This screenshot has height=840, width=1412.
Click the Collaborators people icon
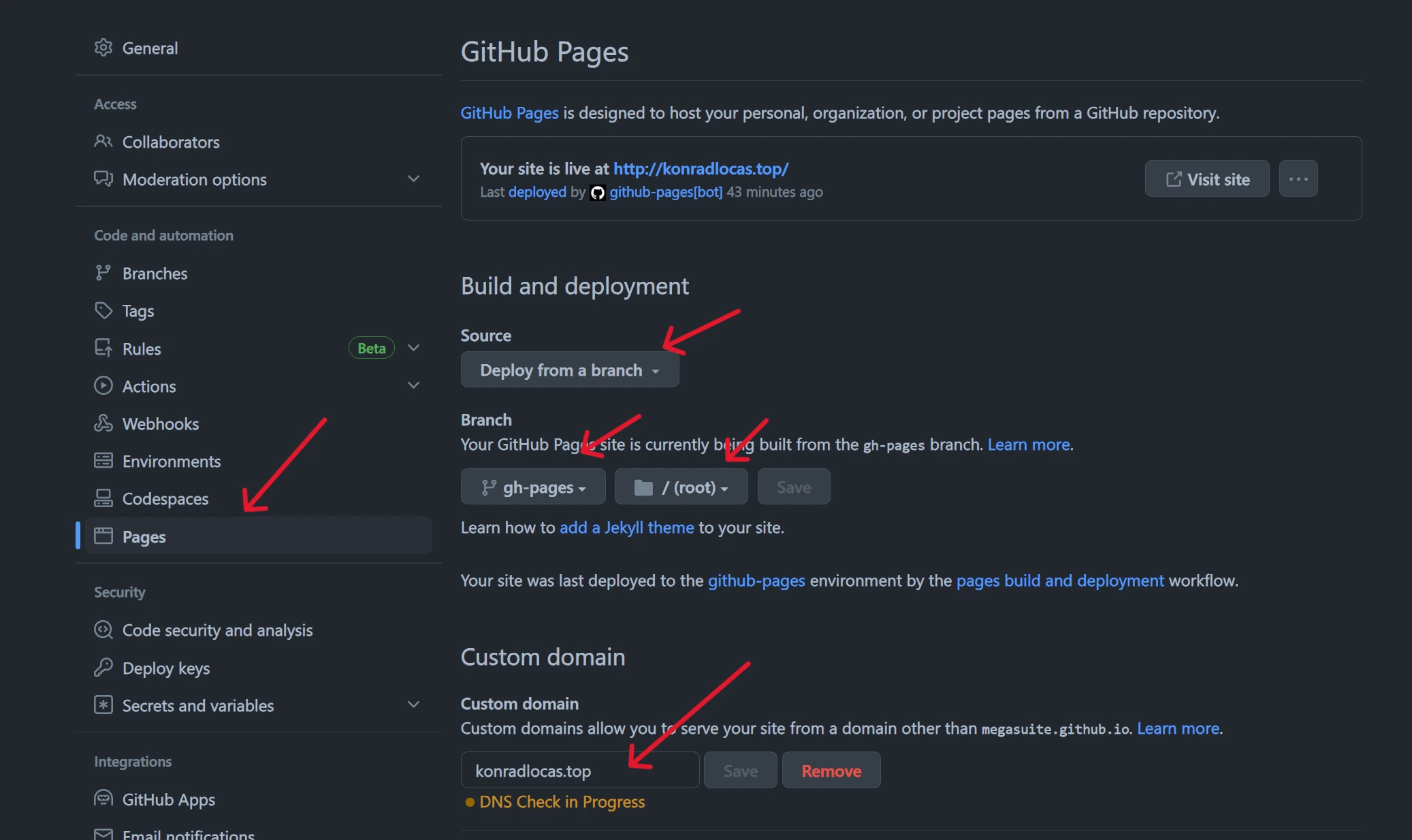(x=103, y=142)
